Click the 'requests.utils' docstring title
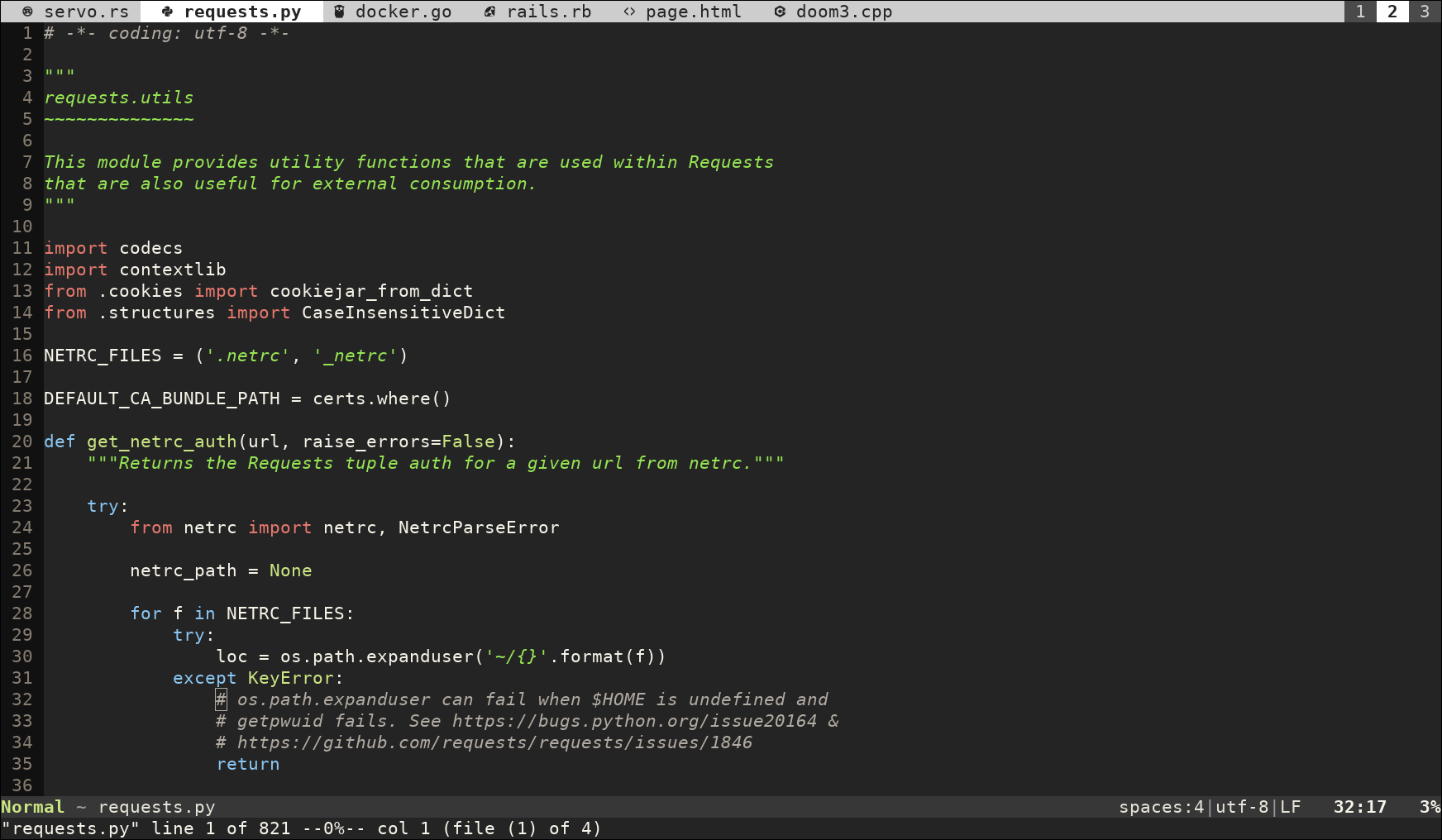1442x840 pixels. coord(119,98)
